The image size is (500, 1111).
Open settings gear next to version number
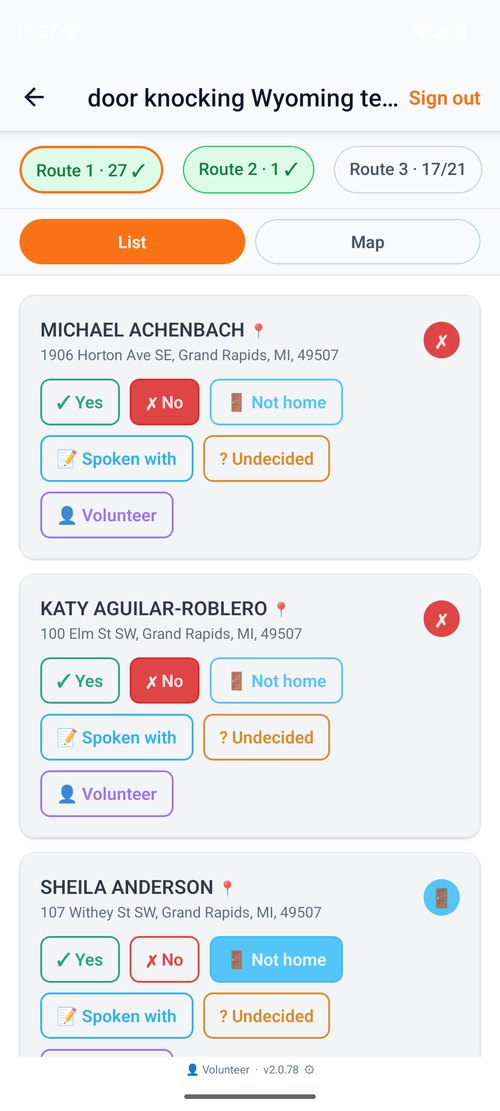[309, 1070]
